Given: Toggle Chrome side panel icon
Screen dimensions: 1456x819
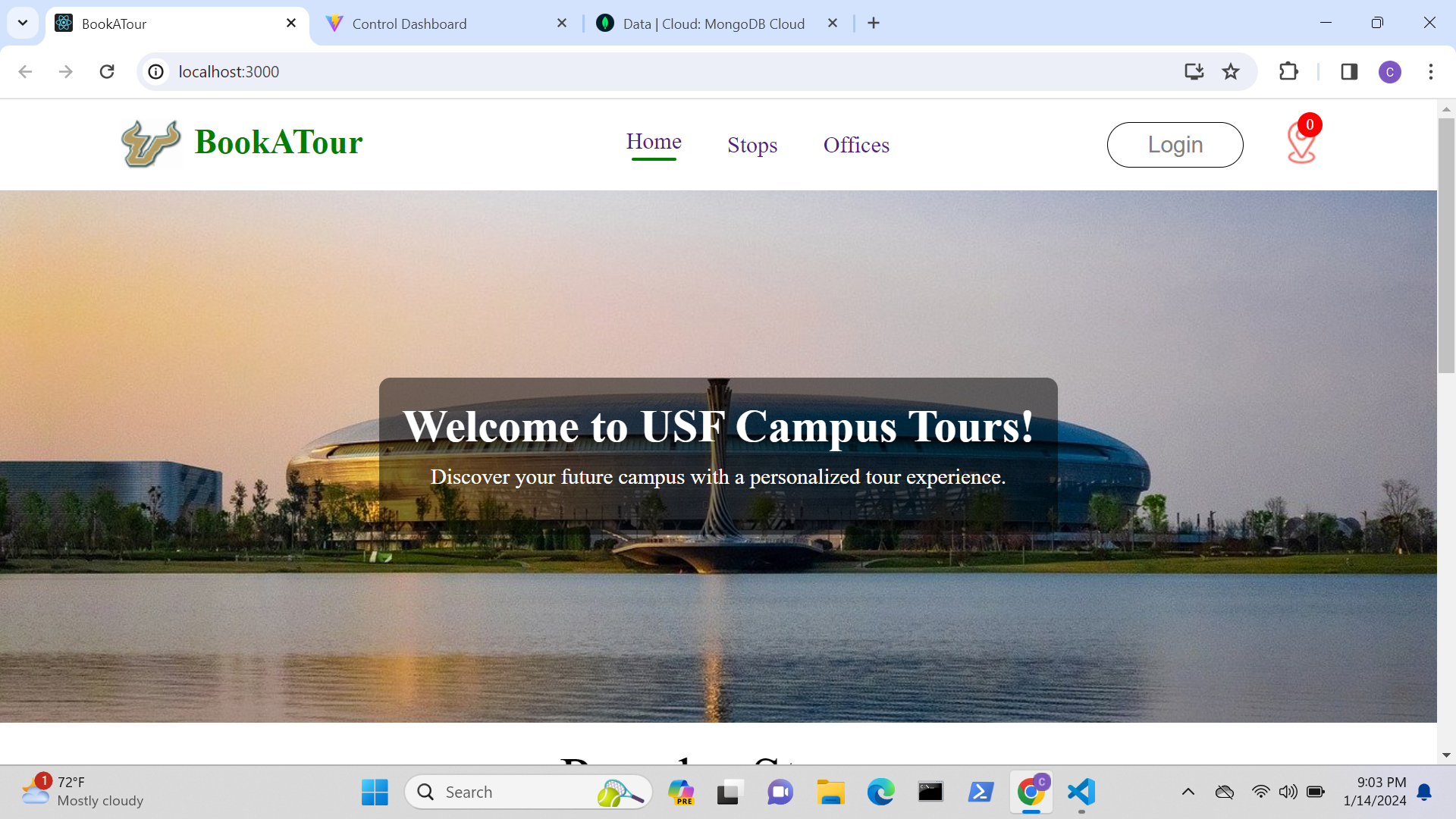Looking at the screenshot, I should (x=1349, y=71).
